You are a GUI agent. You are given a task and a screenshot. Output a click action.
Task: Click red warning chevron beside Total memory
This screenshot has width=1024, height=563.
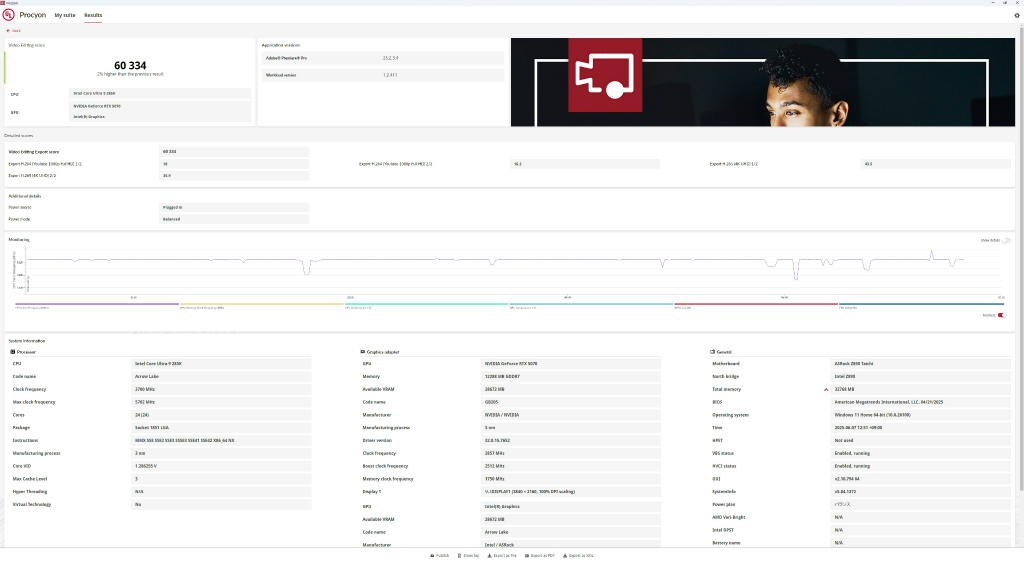[826, 390]
